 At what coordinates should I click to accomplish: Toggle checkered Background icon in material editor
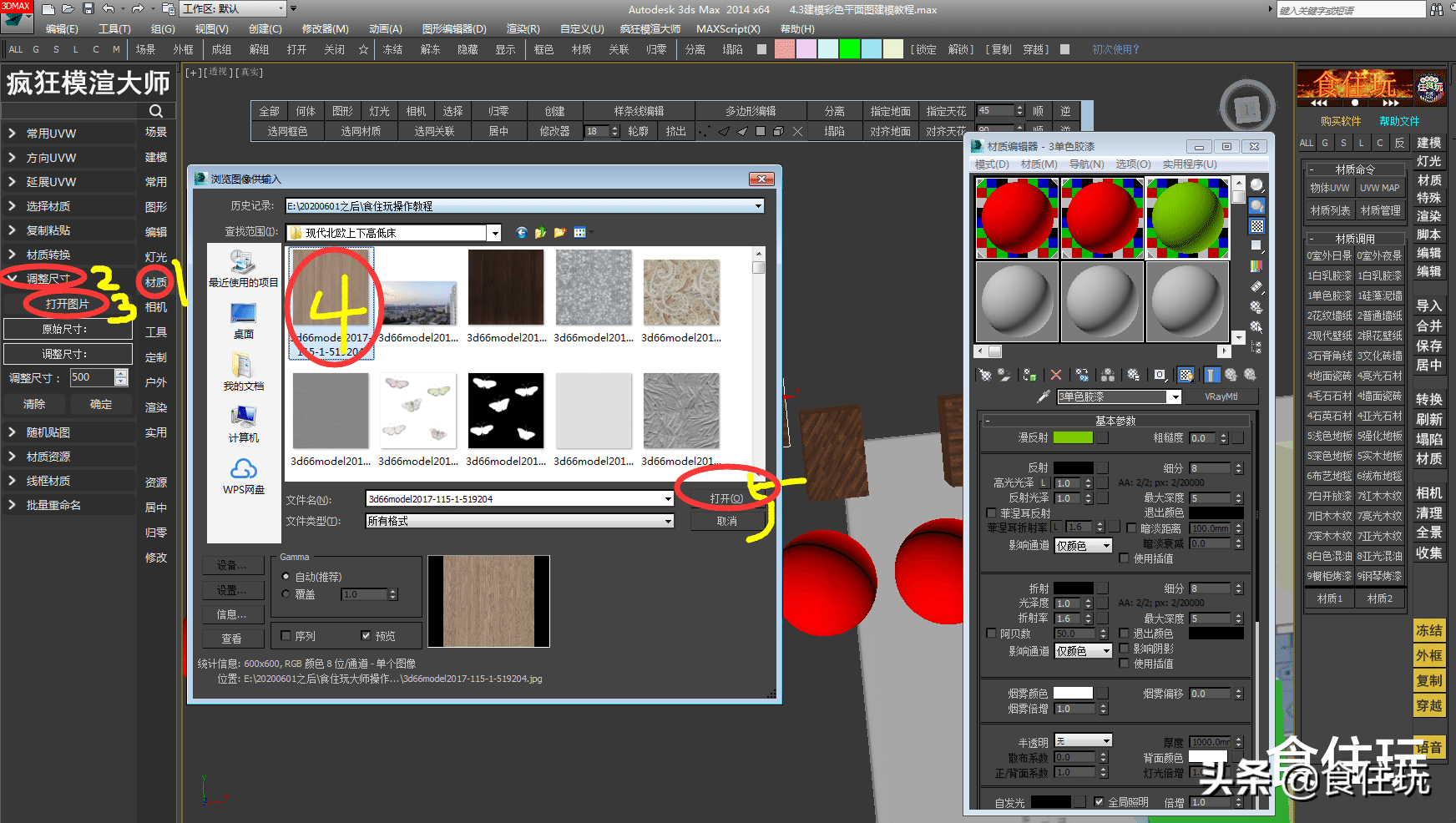click(1256, 226)
